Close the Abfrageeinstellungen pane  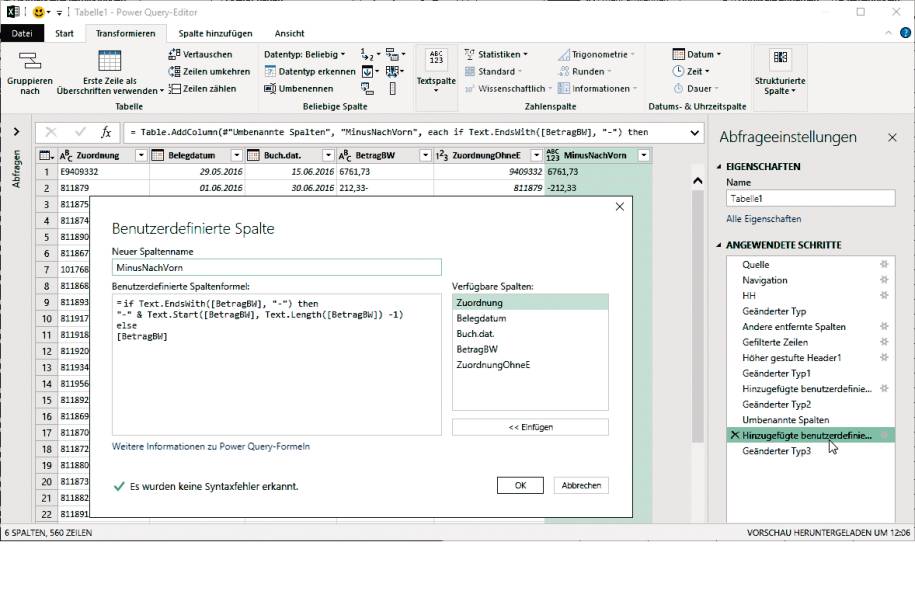tap(892, 138)
